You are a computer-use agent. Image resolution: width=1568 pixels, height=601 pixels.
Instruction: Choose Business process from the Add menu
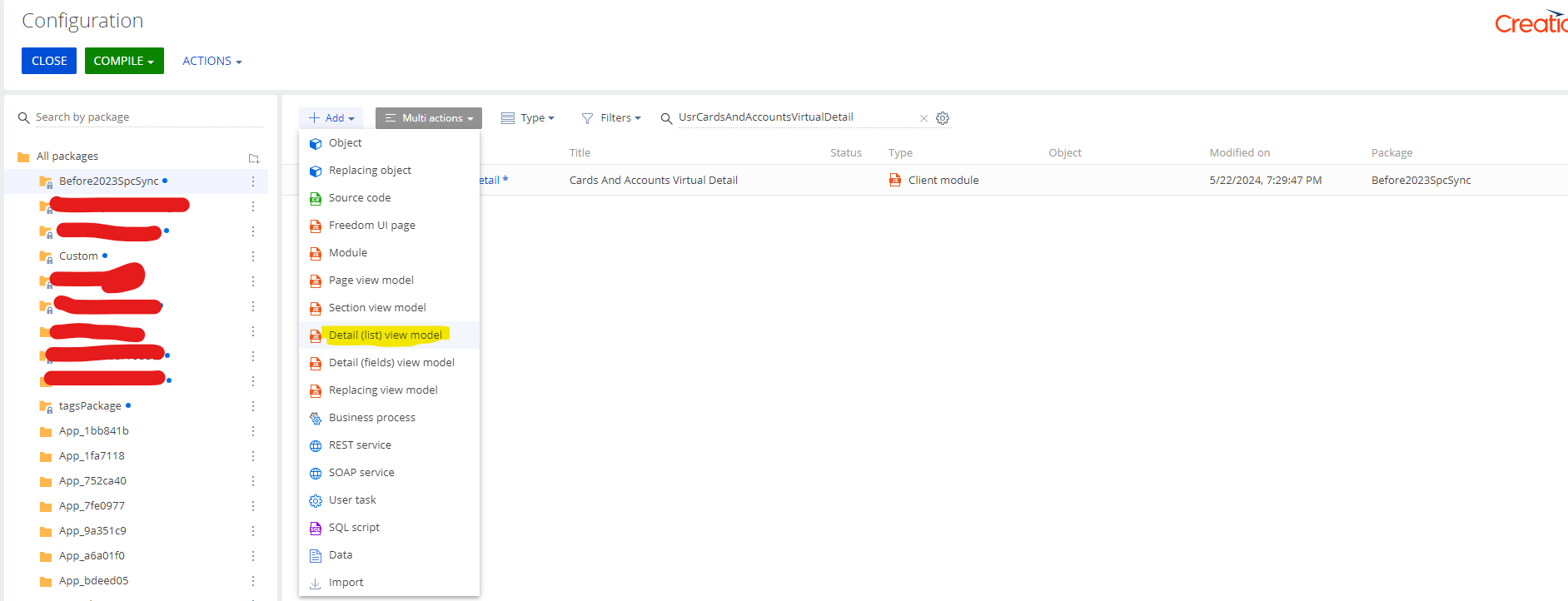(x=389, y=418)
